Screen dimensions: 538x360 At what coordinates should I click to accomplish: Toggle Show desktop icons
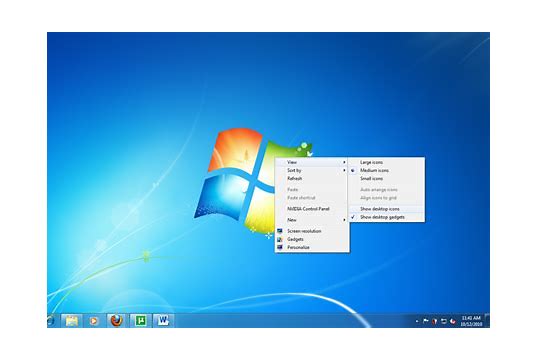click(387, 209)
